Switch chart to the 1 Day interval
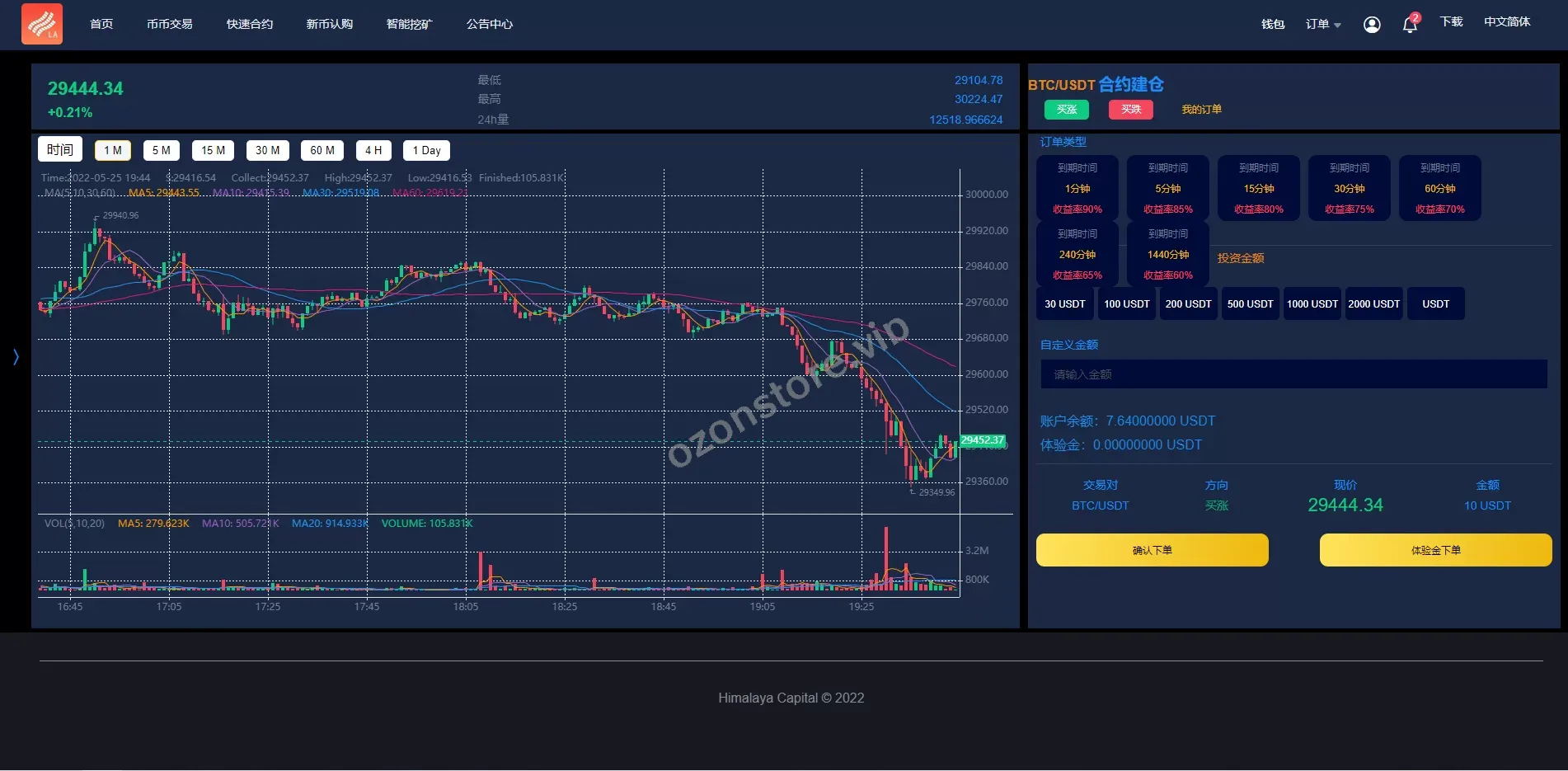Viewport: 1568px width, 771px height. click(426, 150)
